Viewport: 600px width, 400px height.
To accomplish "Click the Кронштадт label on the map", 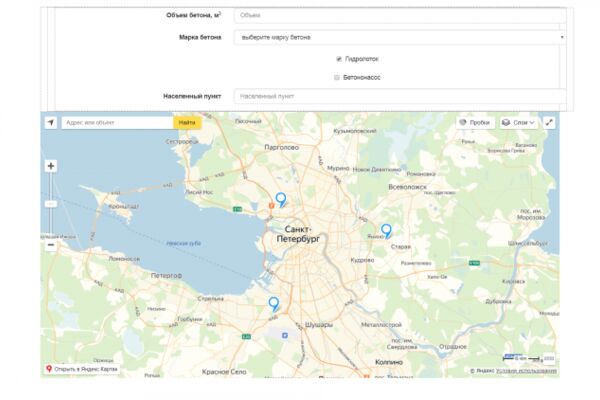I will pos(124,206).
